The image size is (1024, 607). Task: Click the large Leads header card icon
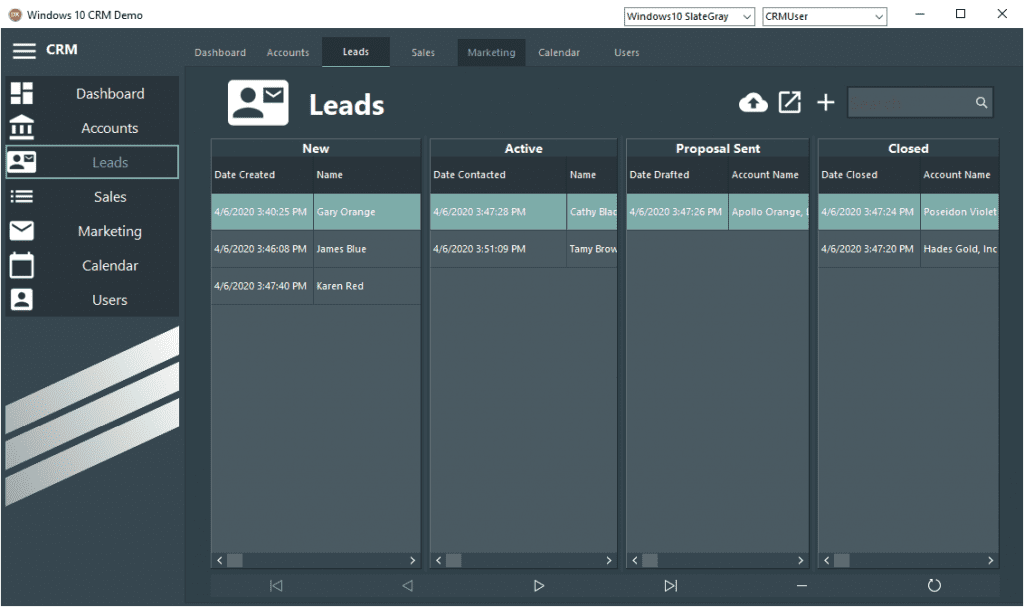pos(258,103)
